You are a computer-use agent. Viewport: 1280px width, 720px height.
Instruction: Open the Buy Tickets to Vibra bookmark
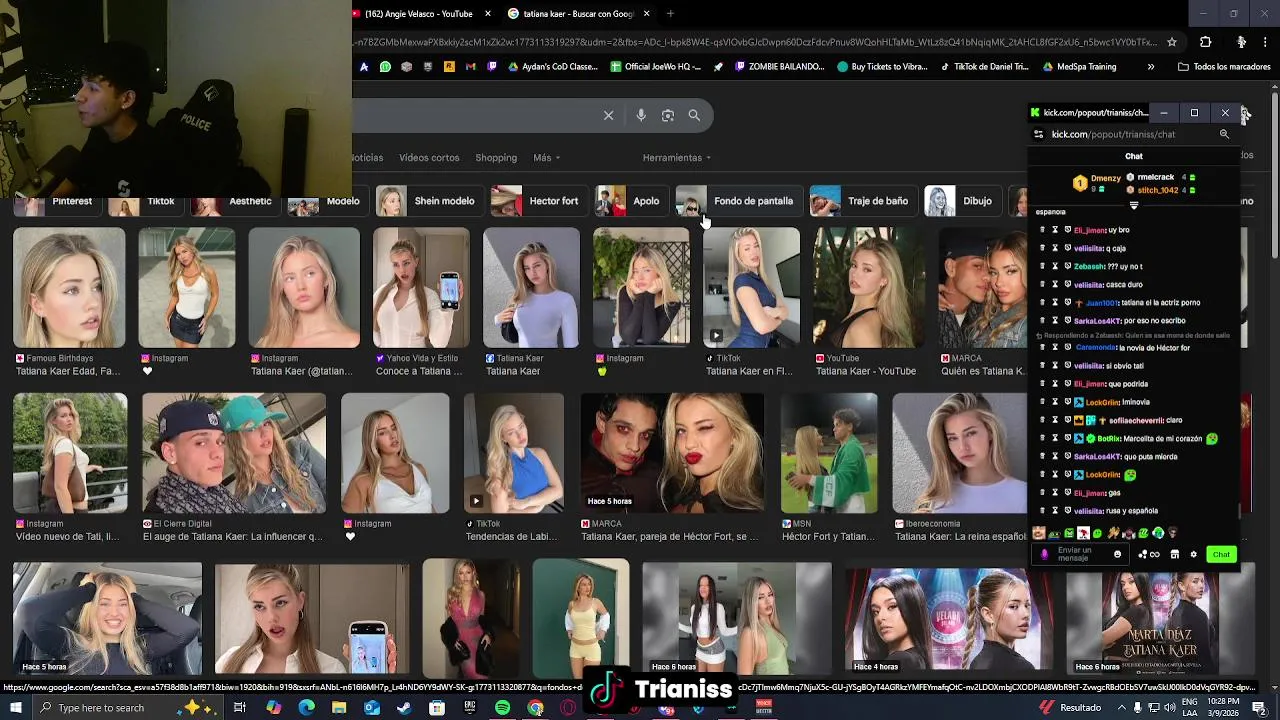(883, 67)
